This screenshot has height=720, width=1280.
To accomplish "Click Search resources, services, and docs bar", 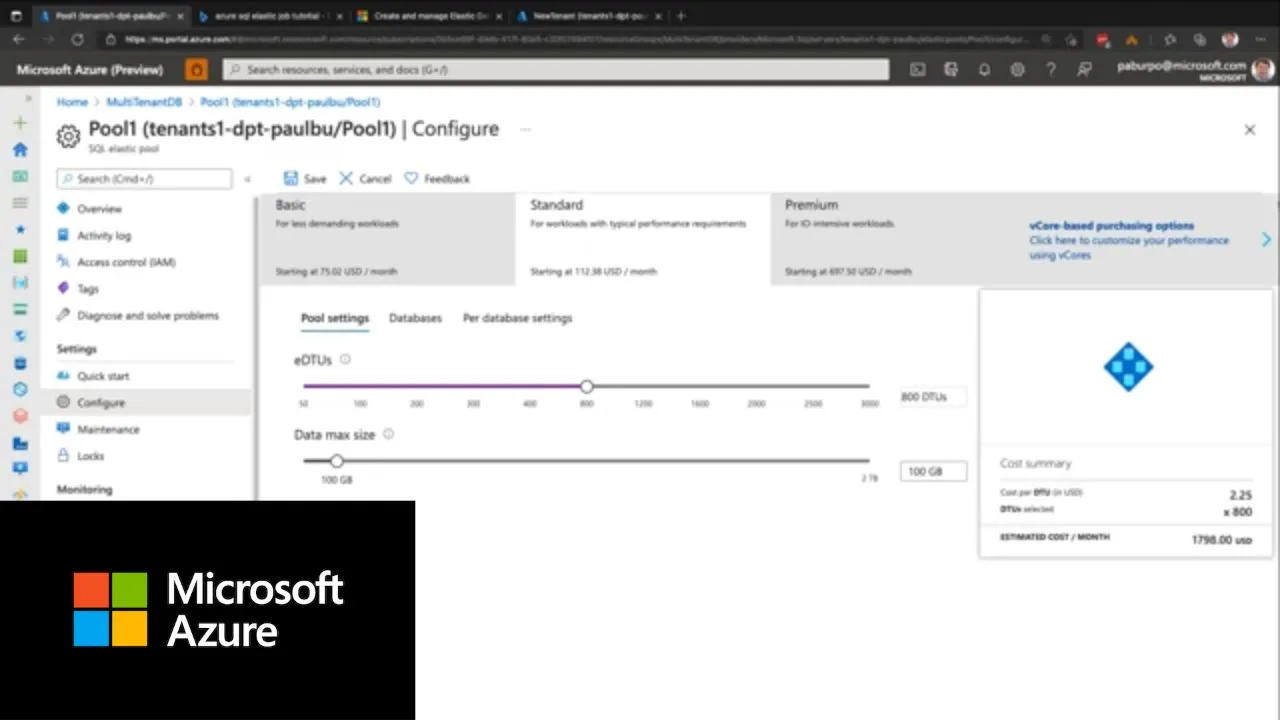I will [x=555, y=70].
